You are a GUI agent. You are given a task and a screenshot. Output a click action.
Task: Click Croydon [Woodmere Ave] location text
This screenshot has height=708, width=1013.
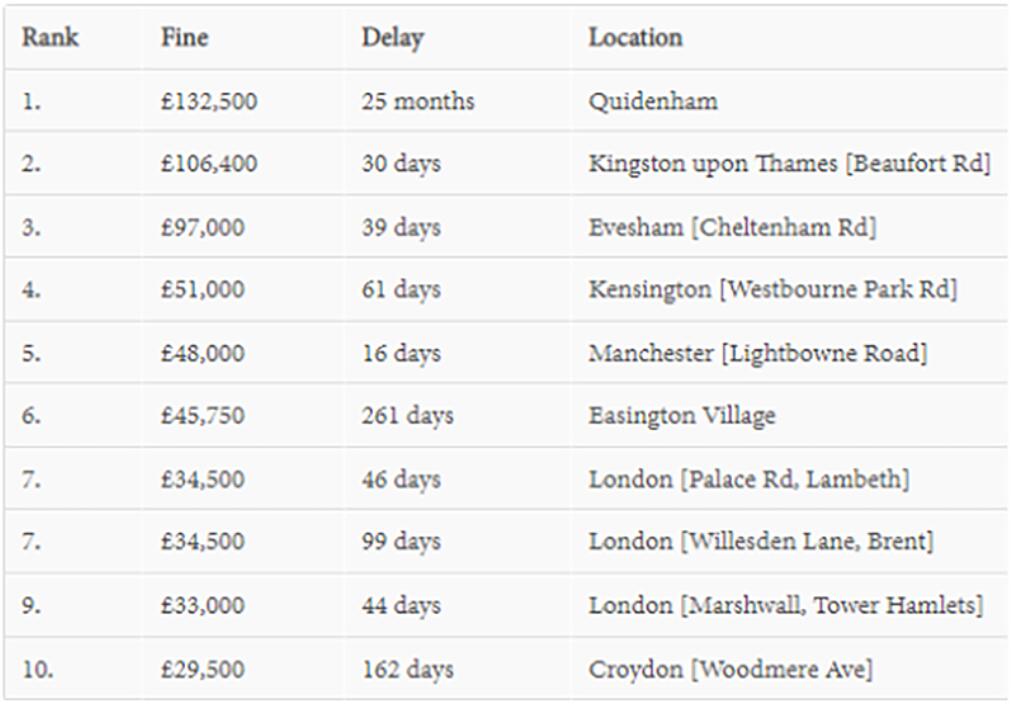click(x=730, y=669)
